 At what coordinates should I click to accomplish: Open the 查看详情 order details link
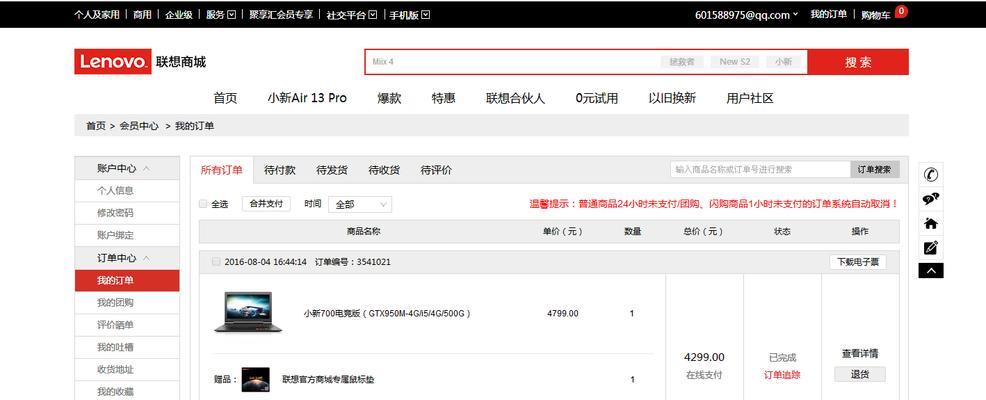click(x=860, y=353)
